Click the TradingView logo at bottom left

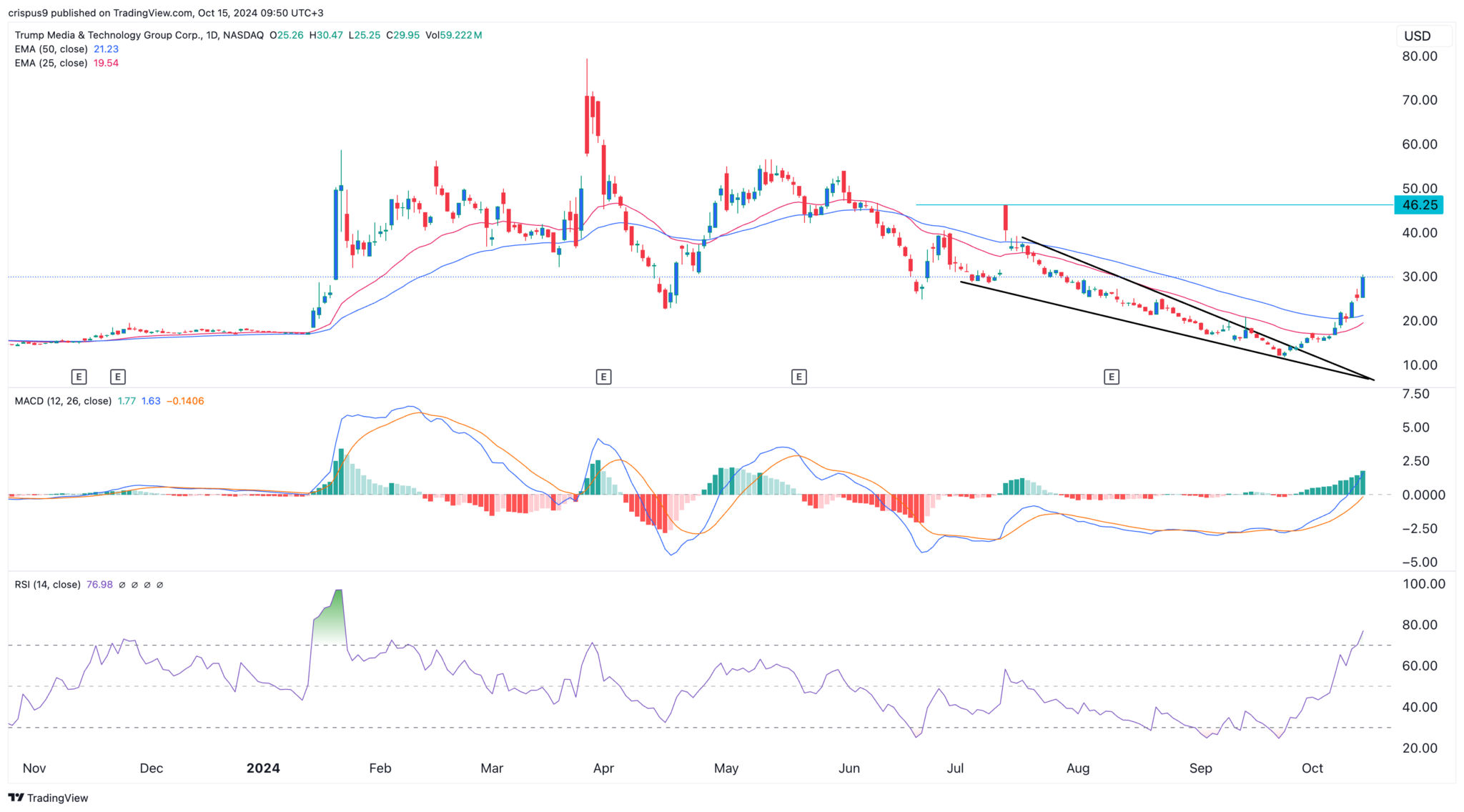point(49,798)
